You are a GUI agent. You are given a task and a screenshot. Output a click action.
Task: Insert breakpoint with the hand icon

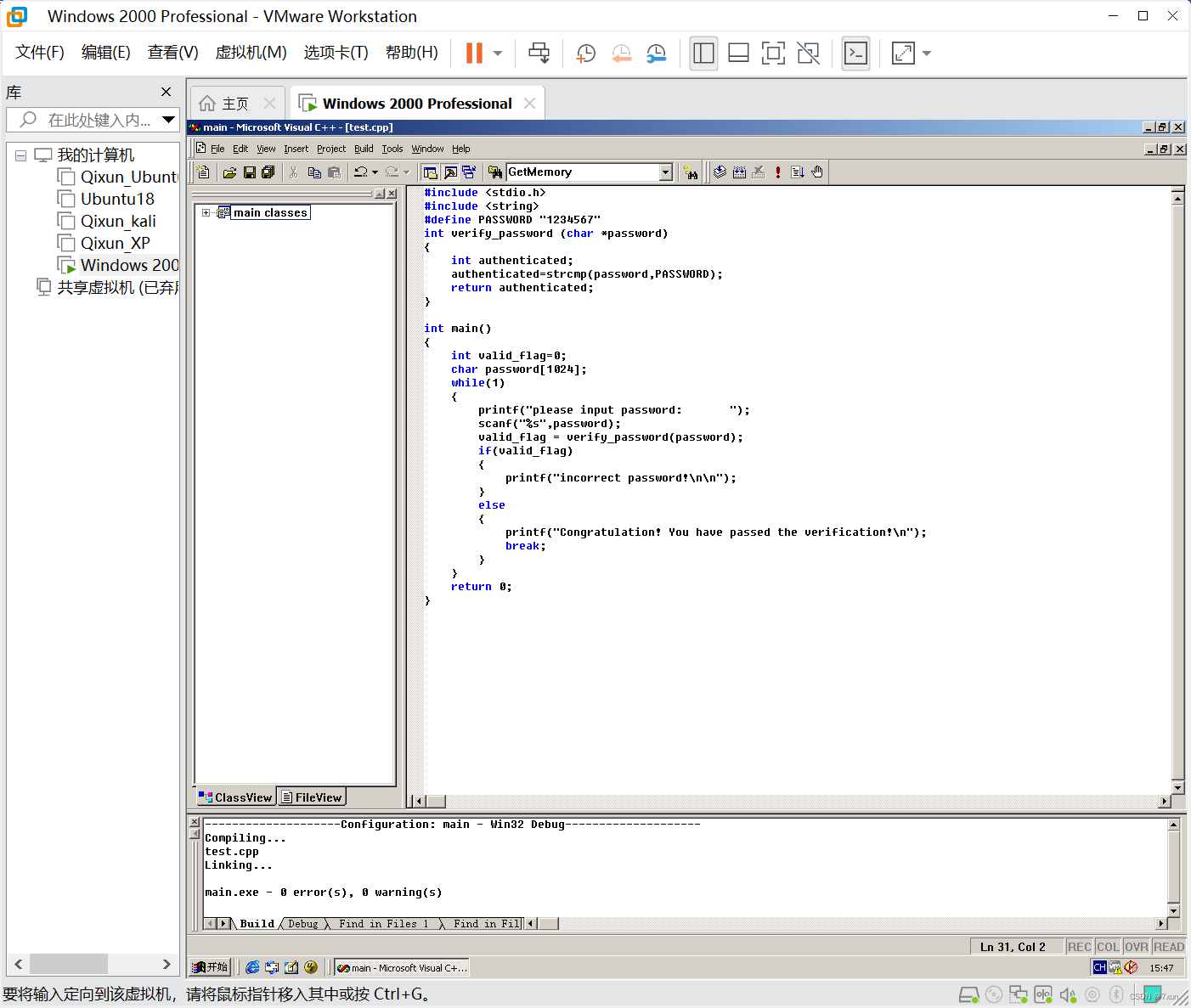(817, 172)
